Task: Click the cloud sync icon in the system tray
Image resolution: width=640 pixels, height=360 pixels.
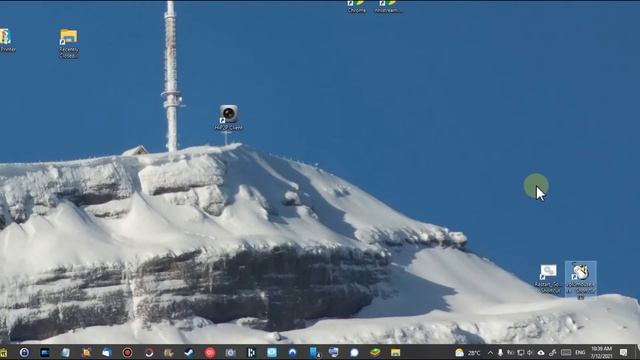Action: pos(541,352)
